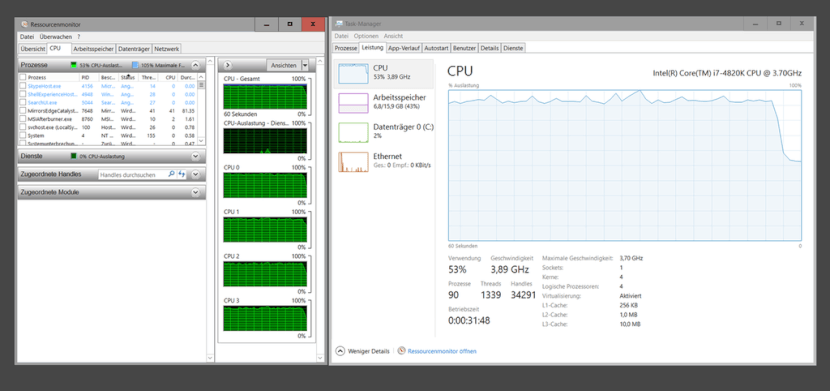Expand the Zugeordnete Module section
830x391 pixels.
tap(195, 193)
